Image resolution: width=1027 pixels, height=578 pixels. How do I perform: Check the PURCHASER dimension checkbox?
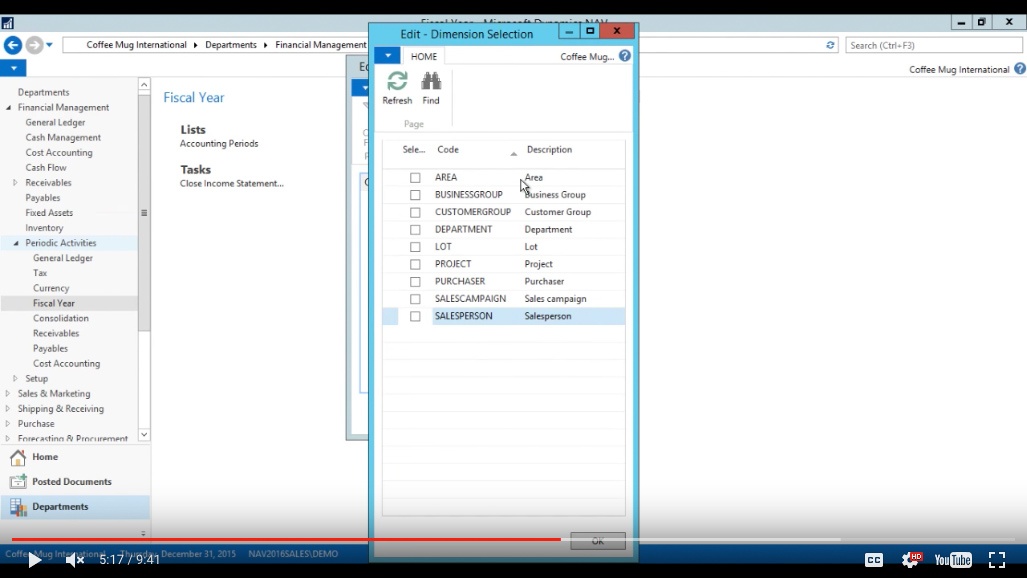[415, 282]
